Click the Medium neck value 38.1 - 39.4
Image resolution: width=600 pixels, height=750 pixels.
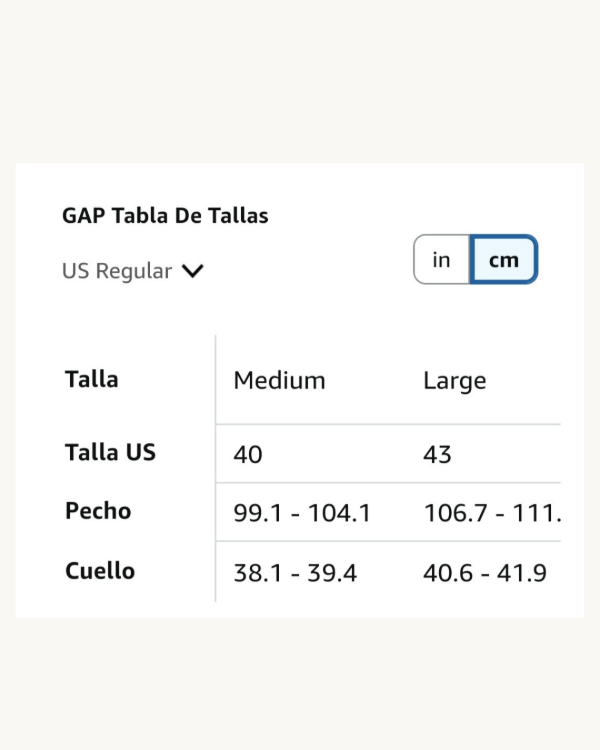coord(295,573)
